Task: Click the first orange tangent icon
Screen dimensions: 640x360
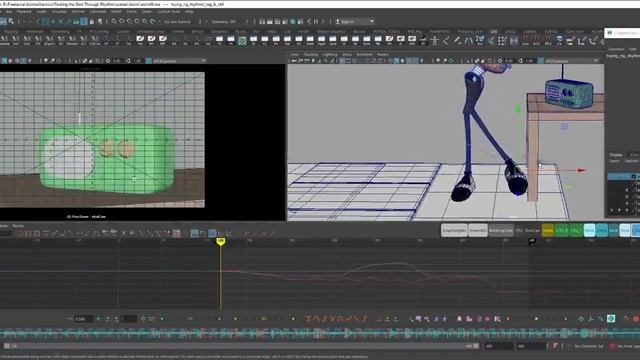Action: (309, 319)
